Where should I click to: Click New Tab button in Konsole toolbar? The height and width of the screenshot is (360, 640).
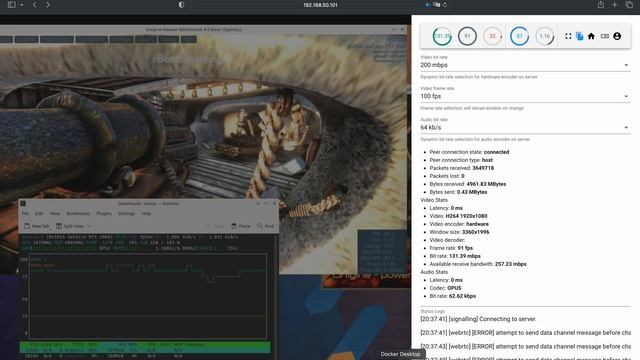[37, 226]
